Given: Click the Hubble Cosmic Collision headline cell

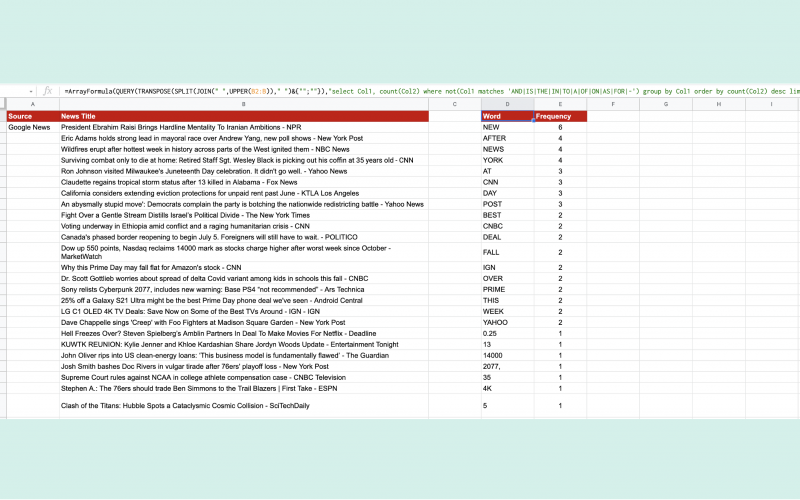Looking at the screenshot, I should coord(243,405).
